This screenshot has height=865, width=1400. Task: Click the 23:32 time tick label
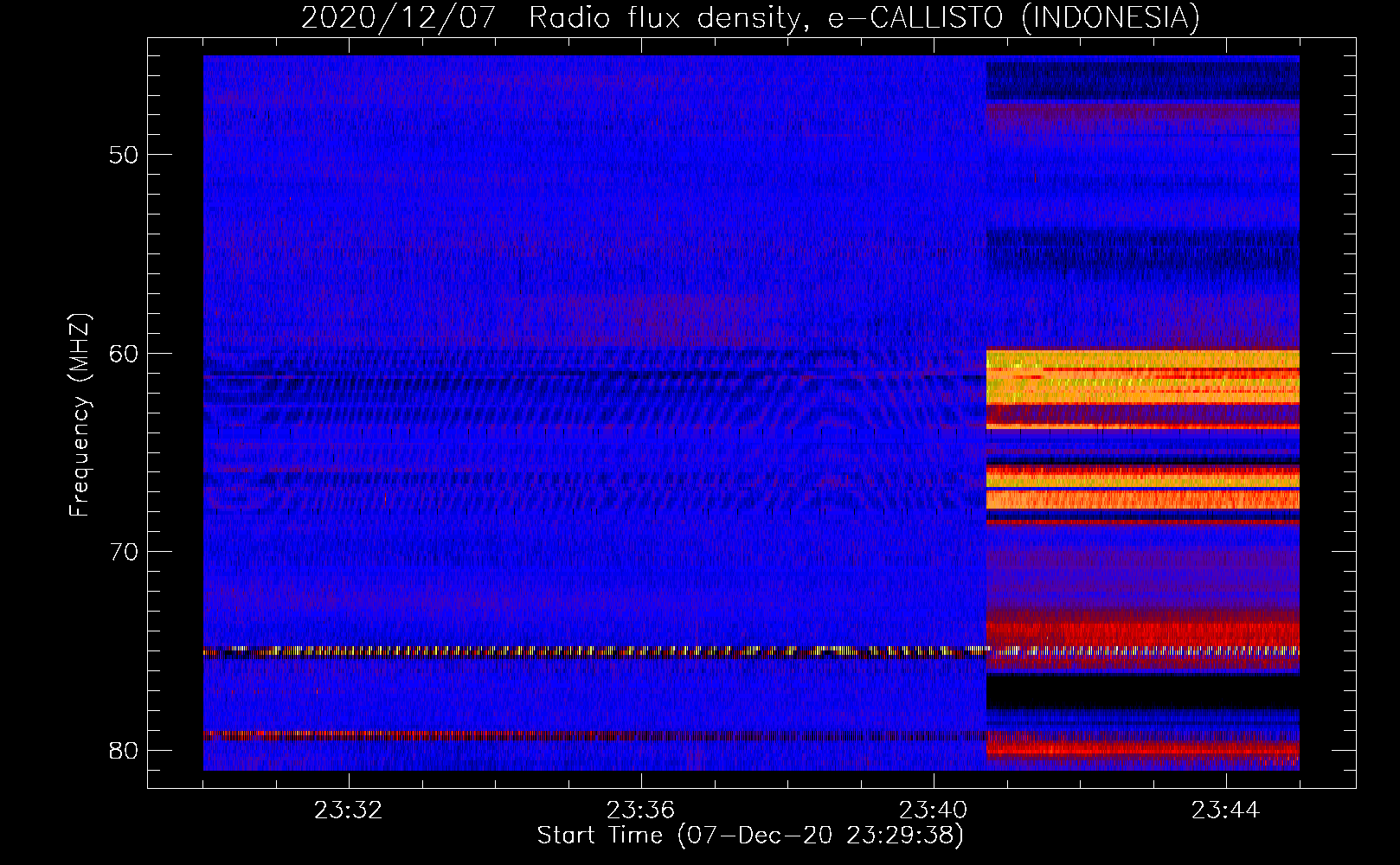click(349, 811)
